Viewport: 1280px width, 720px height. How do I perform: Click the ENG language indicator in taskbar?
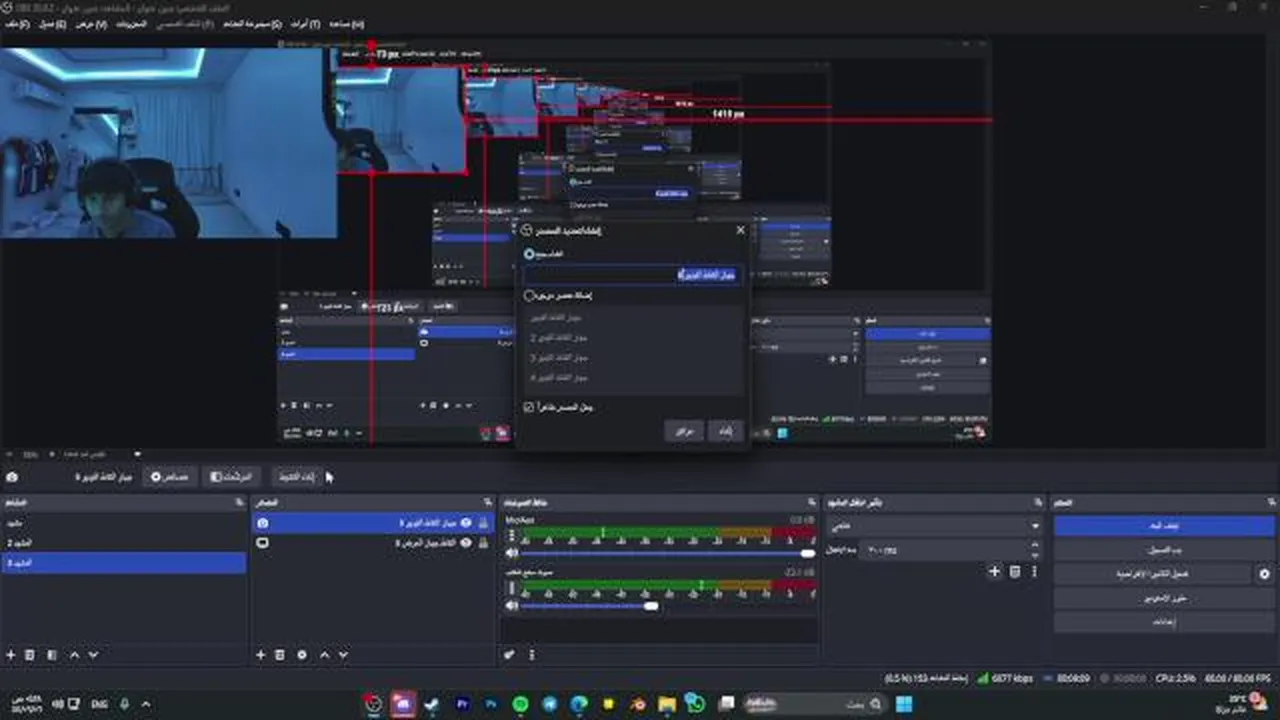(x=99, y=704)
